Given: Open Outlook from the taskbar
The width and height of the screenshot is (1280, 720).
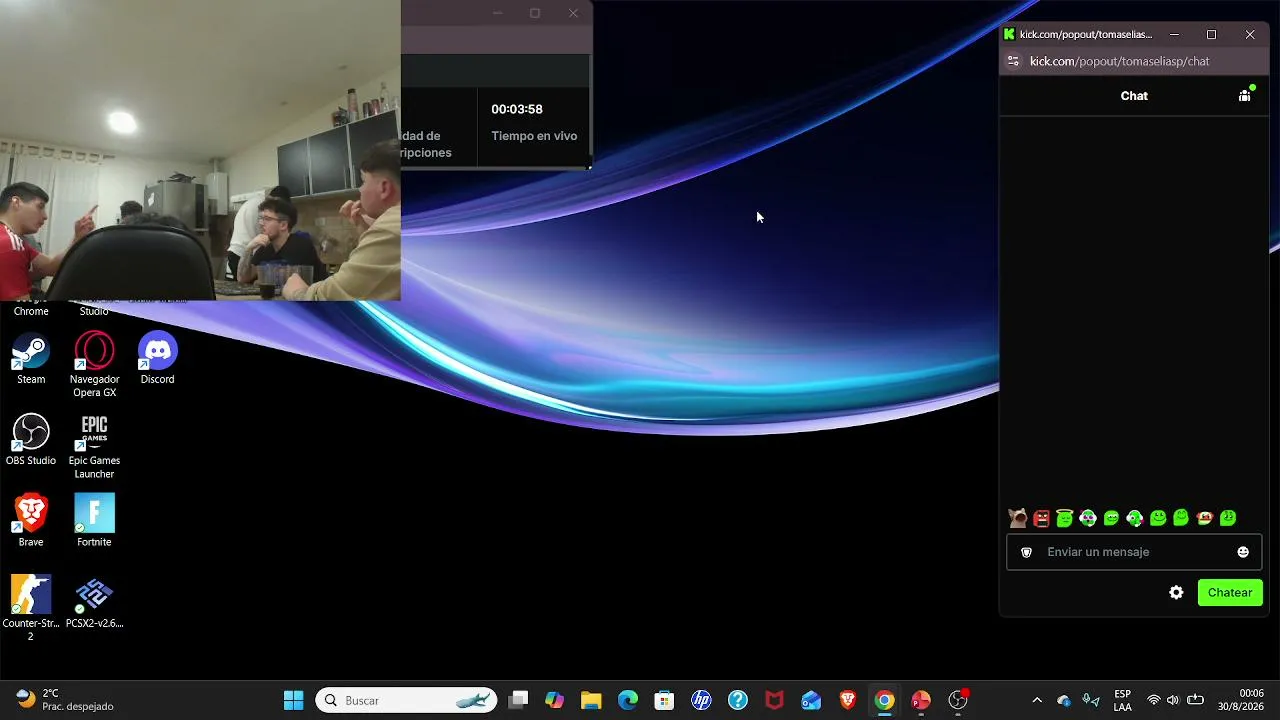Looking at the screenshot, I should click(x=811, y=700).
